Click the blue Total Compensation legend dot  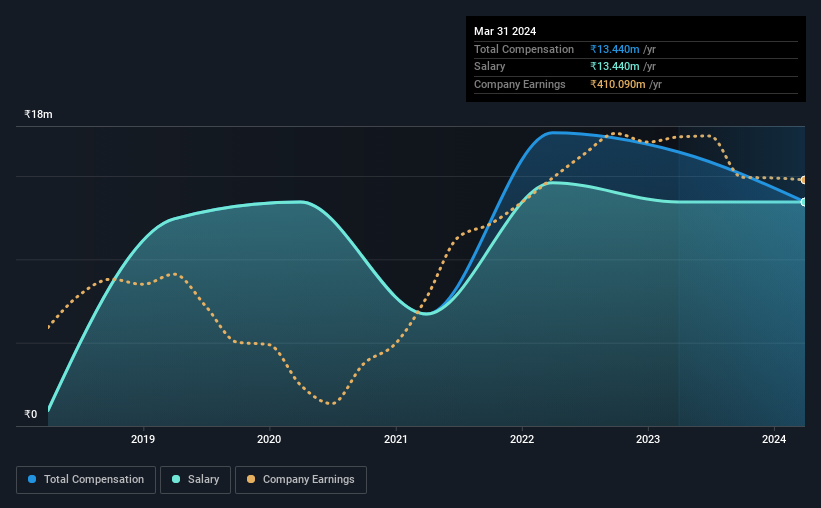(x=32, y=479)
